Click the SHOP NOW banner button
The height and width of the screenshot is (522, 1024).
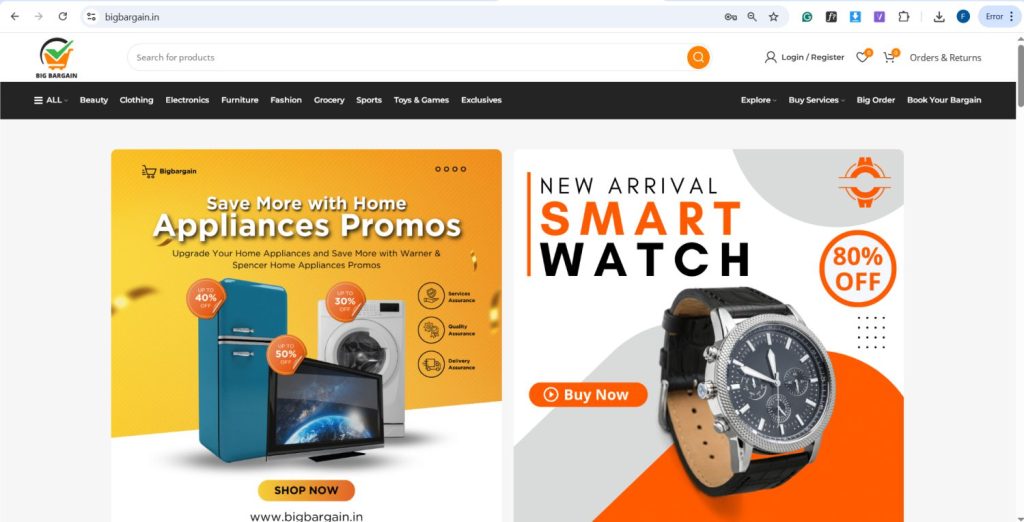pyautogui.click(x=306, y=490)
